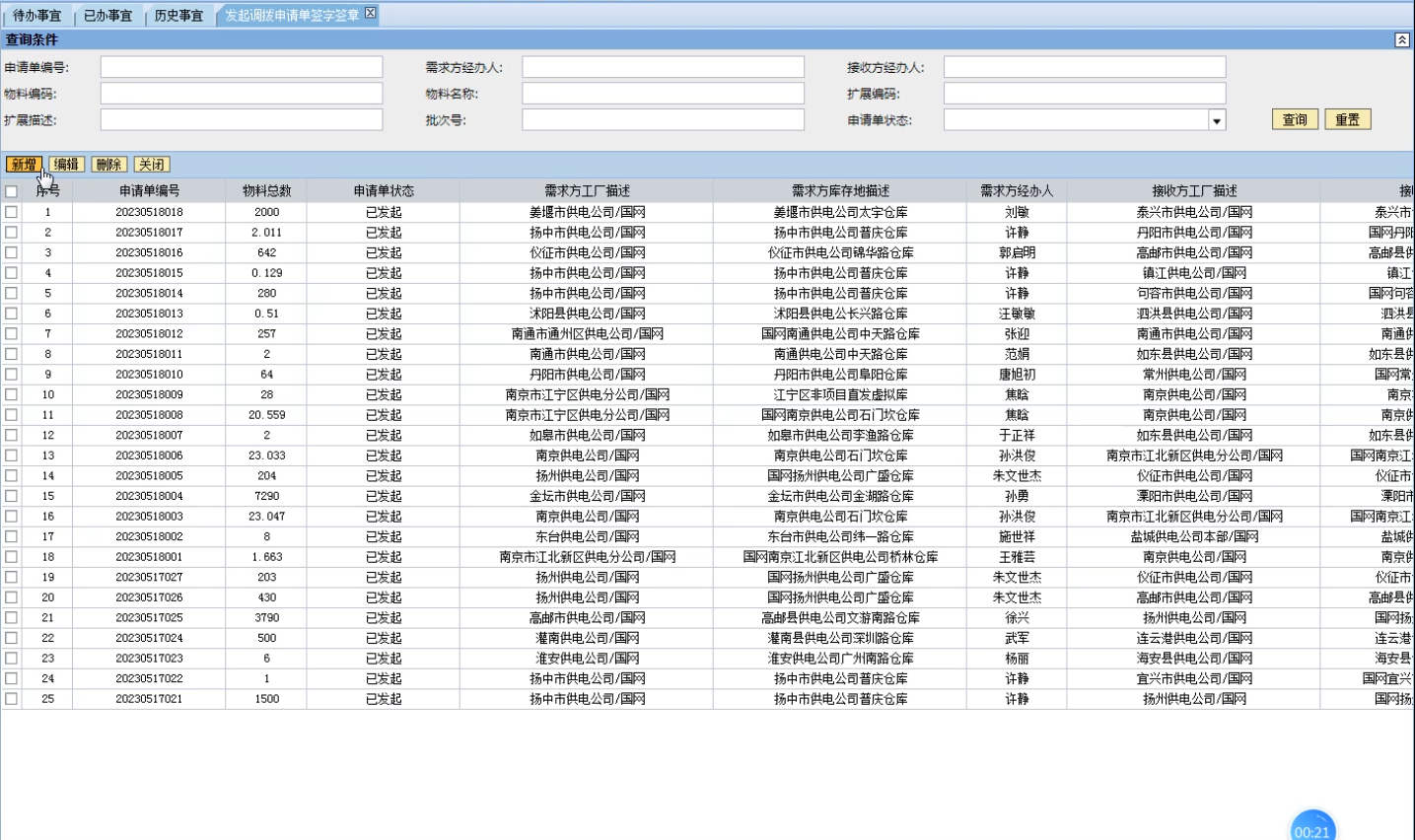Close the 发起调拨申请单签字签章 tab
This screenshot has width=1415, height=840.
pyautogui.click(x=370, y=13)
